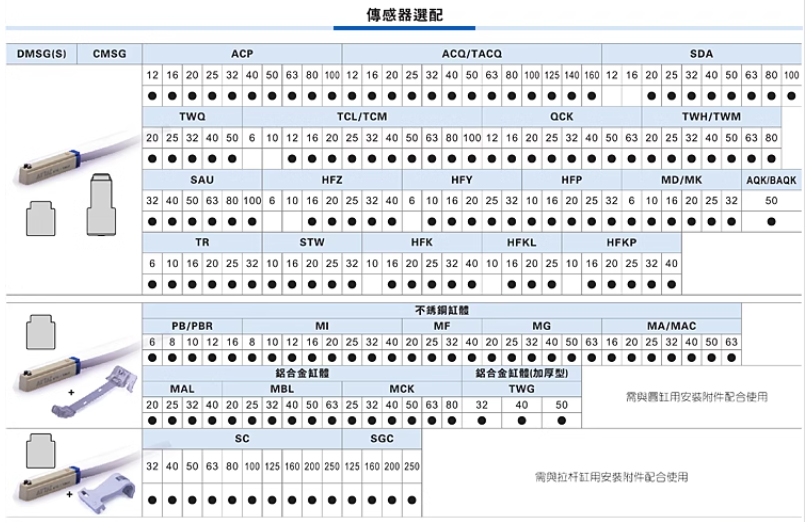The height and width of the screenshot is (522, 806).
Task: Click the SC series header
Action: pyautogui.click(x=242, y=438)
